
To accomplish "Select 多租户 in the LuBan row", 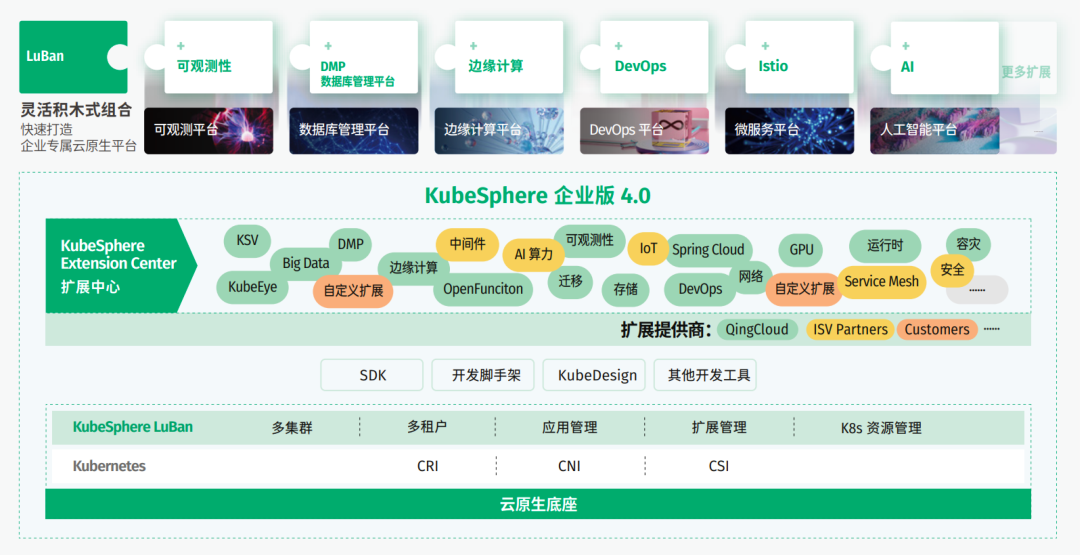I will click(427, 428).
